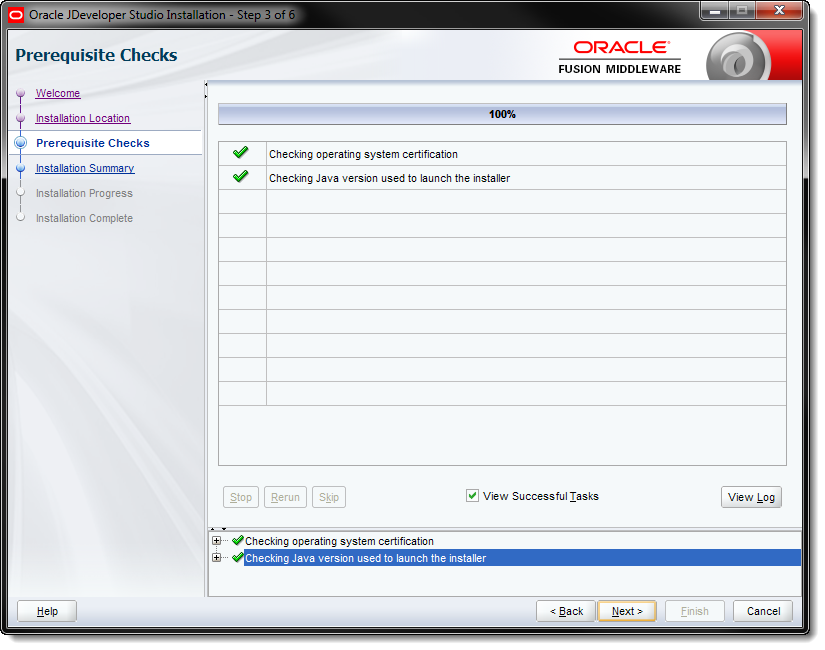Click green checkmark for Java version row
Image resolution: width=825 pixels, height=650 pixels.
coord(240,177)
